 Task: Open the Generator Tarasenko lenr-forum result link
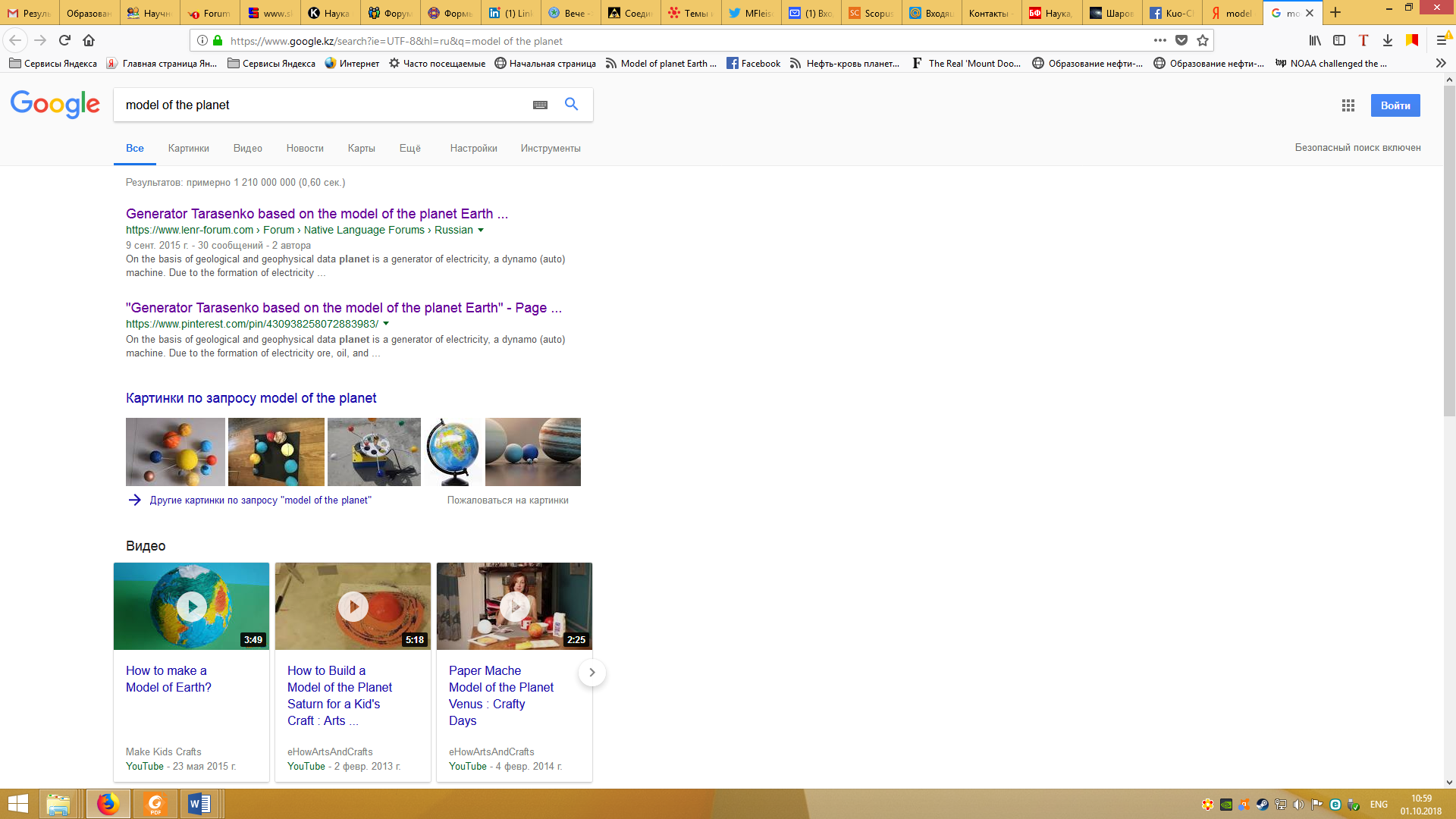coord(316,214)
